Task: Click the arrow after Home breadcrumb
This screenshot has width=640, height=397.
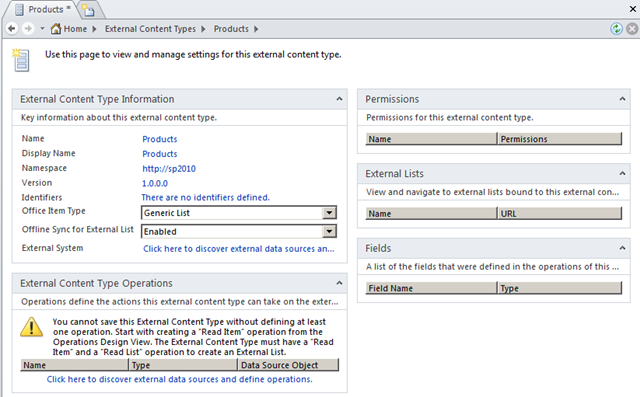Action: click(x=94, y=29)
